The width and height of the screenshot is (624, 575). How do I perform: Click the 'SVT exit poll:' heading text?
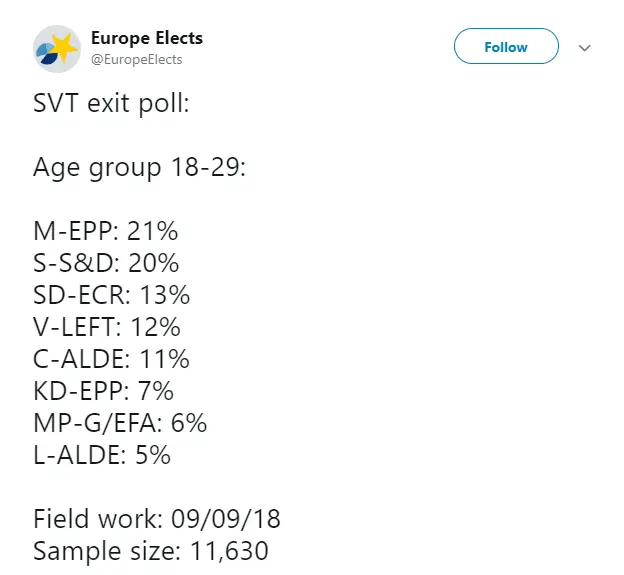[x=110, y=103]
